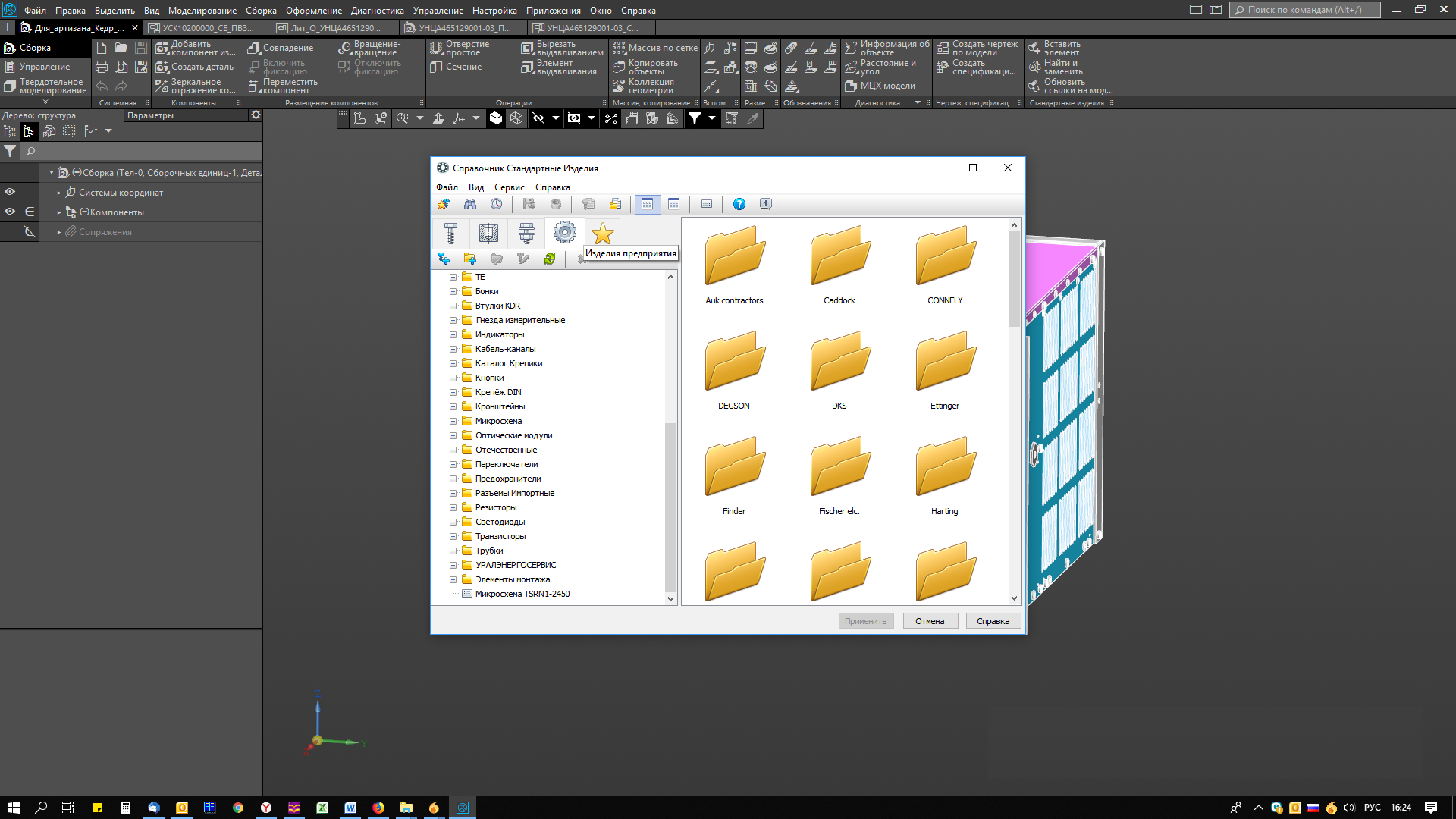Click the green refresh arrows icon
1456x819 pixels.
[x=550, y=259]
